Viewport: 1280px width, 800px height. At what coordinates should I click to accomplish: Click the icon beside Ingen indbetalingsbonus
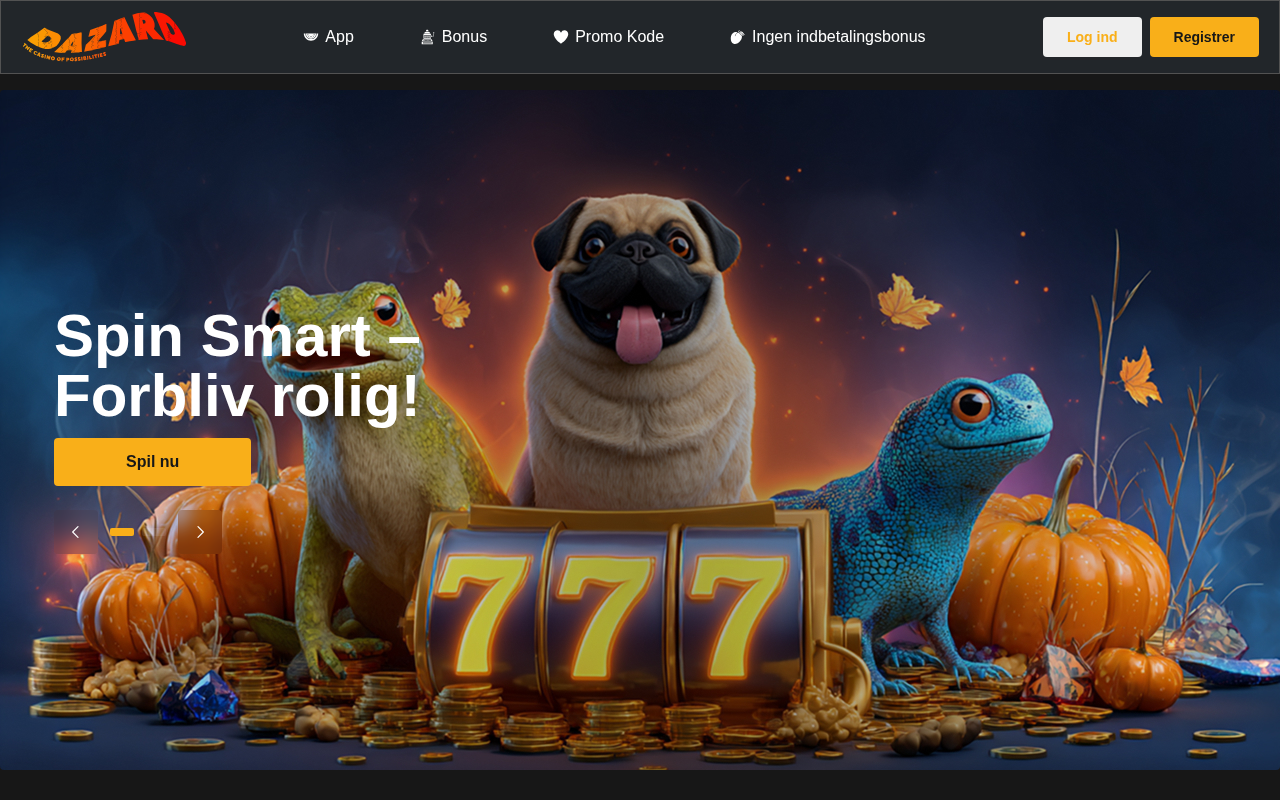point(738,37)
